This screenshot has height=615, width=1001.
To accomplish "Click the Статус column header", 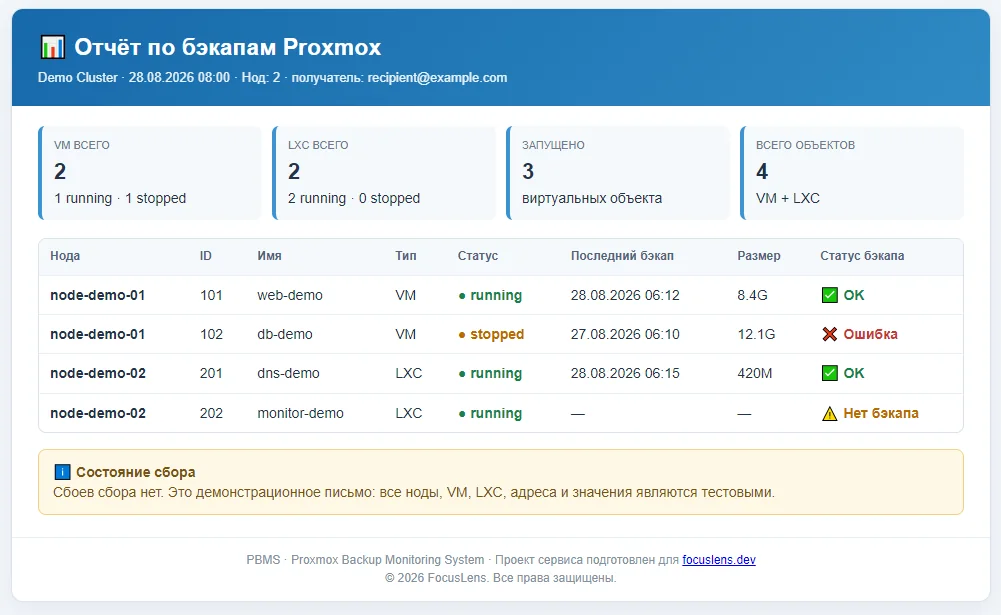I will point(478,255).
